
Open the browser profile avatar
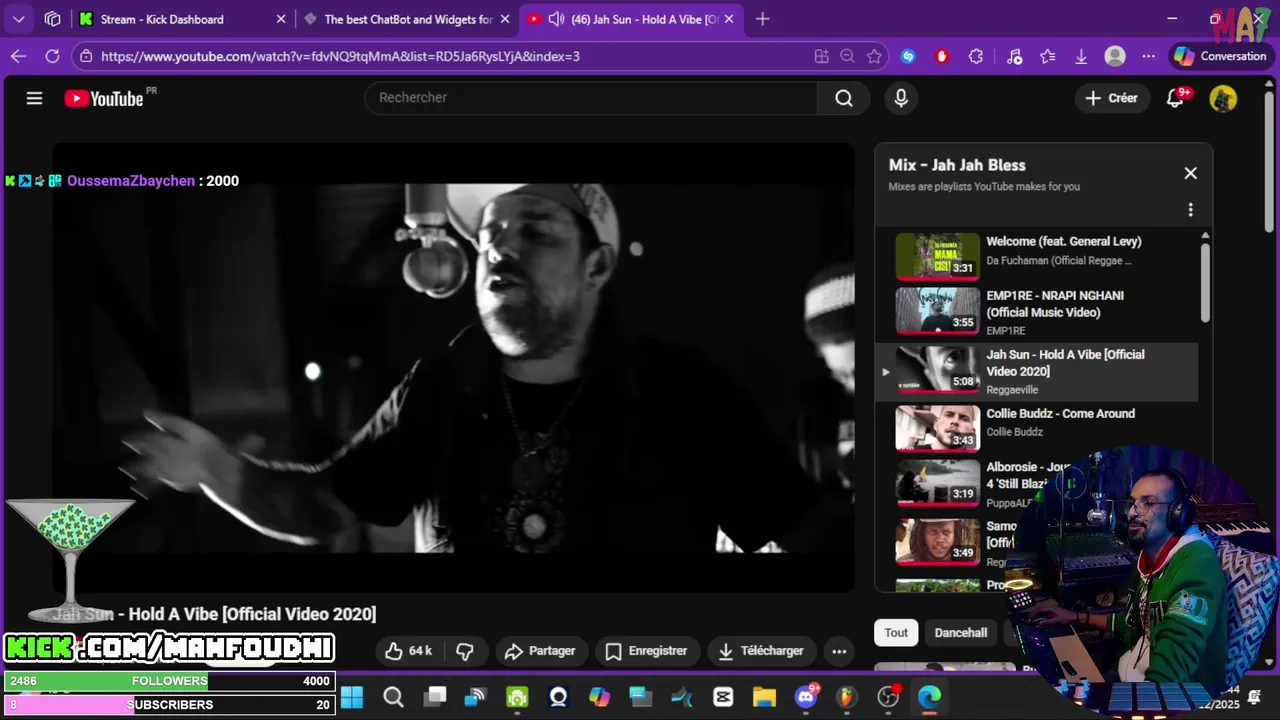coord(1115,57)
